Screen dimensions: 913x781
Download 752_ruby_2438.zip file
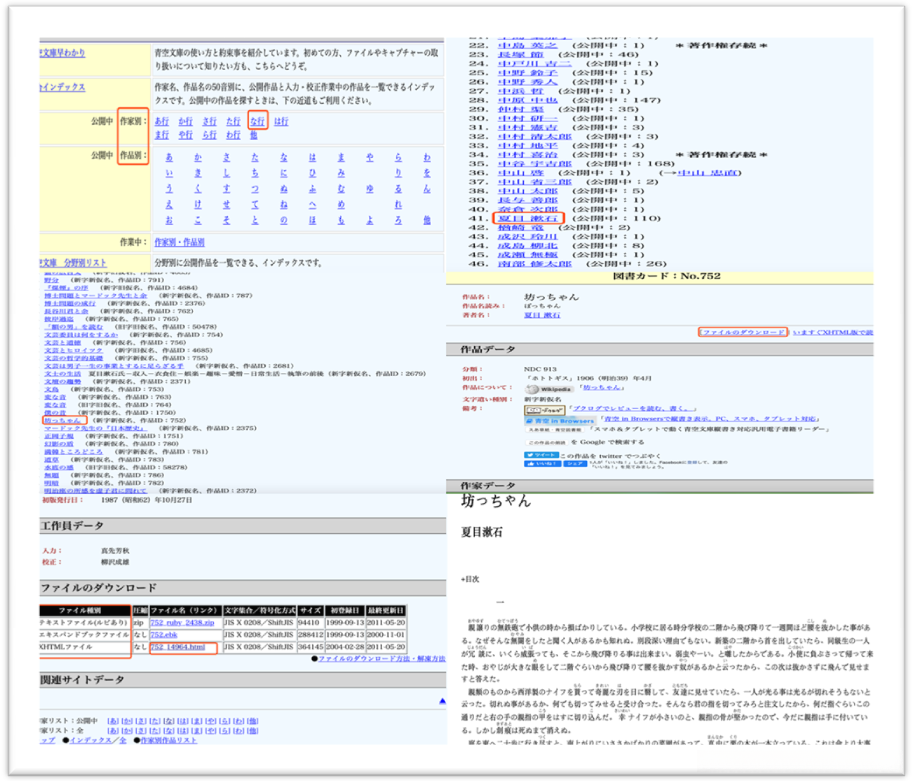(182, 623)
